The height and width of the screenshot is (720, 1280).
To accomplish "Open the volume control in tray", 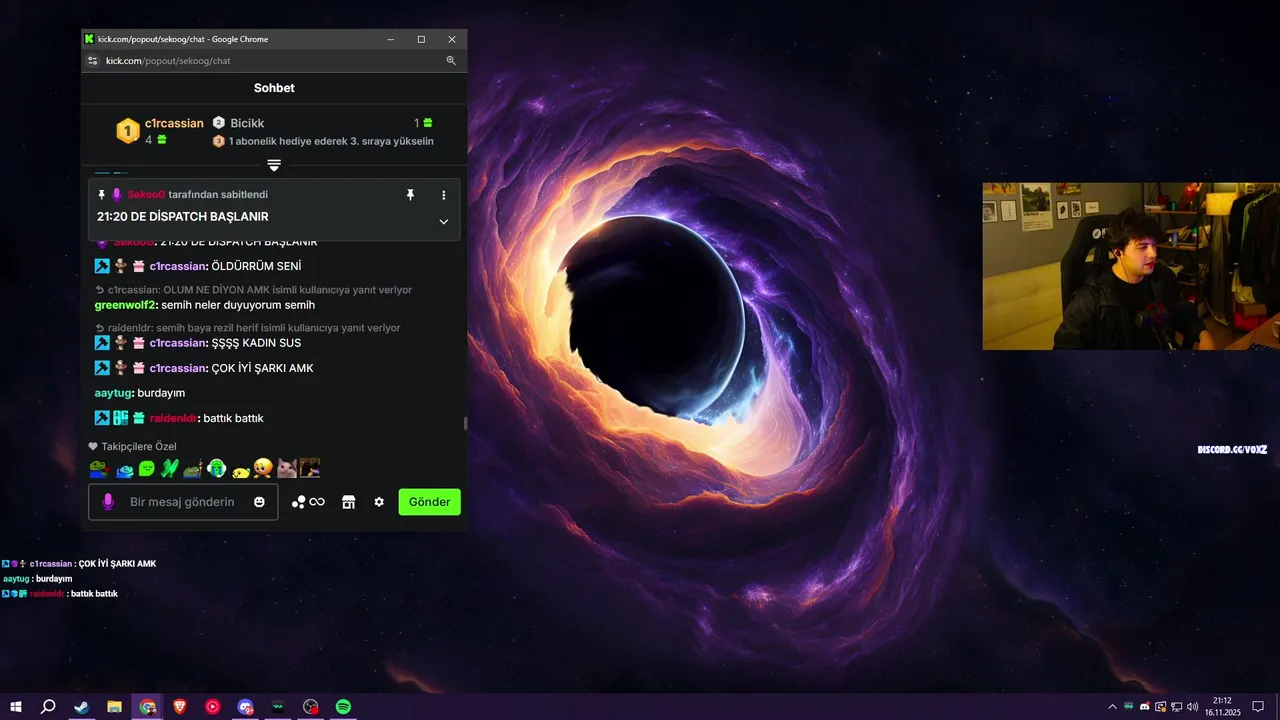I will [x=1192, y=707].
